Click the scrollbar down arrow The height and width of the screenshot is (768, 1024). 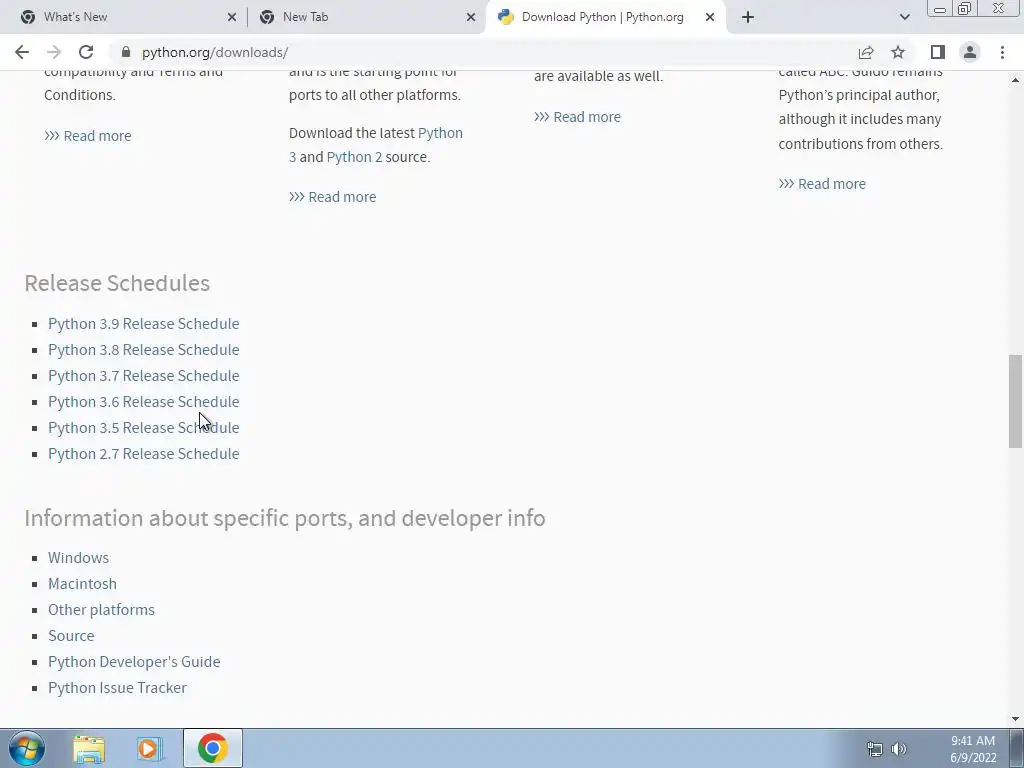(x=1015, y=719)
